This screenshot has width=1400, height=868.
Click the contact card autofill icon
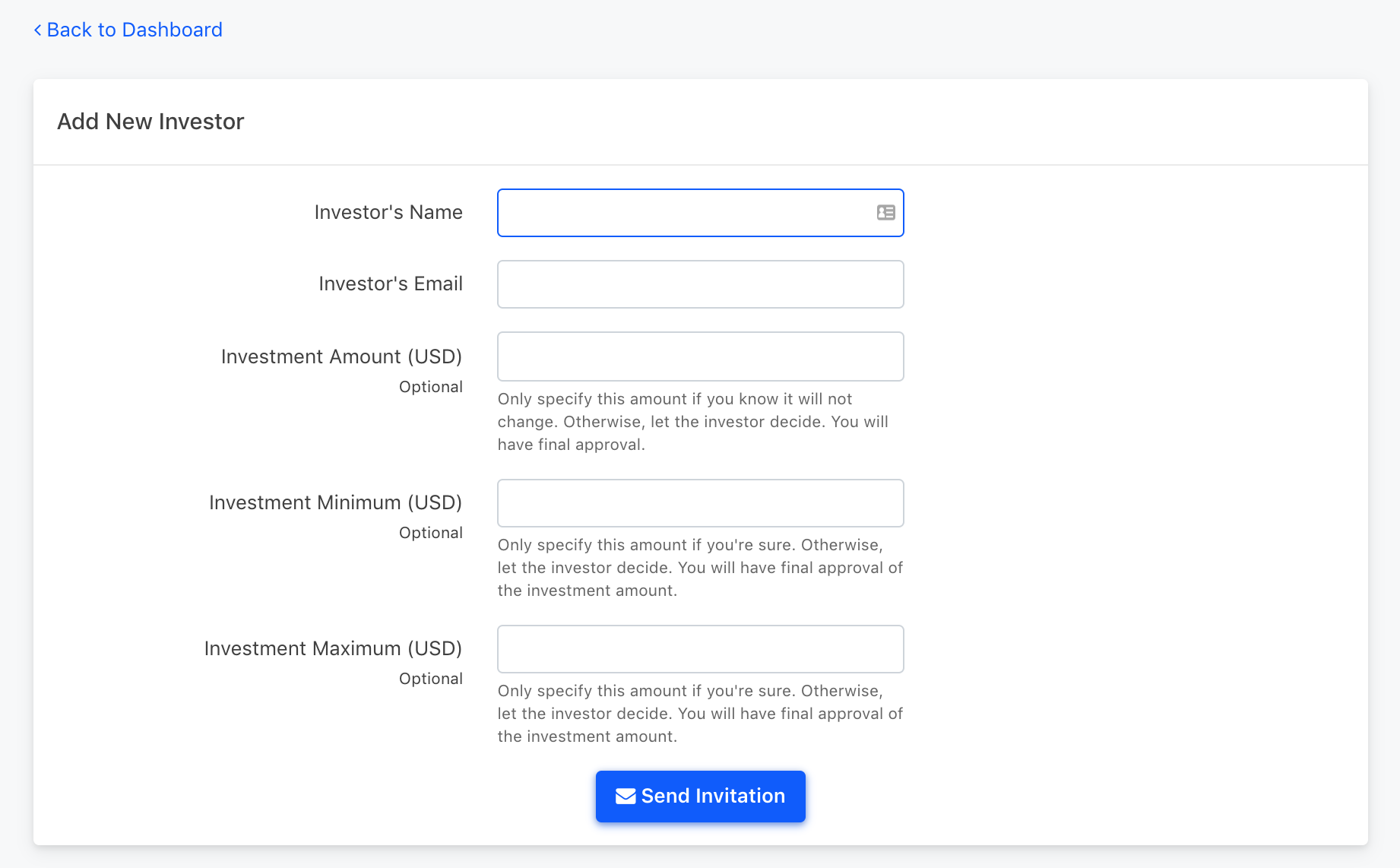click(885, 213)
